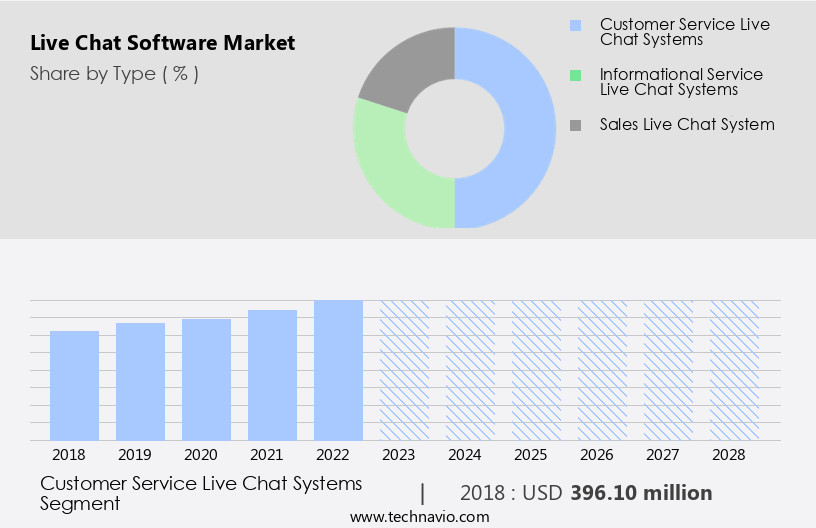The width and height of the screenshot is (816, 528).
Task: Click the 2018 bar in the chart
Action: point(75,385)
